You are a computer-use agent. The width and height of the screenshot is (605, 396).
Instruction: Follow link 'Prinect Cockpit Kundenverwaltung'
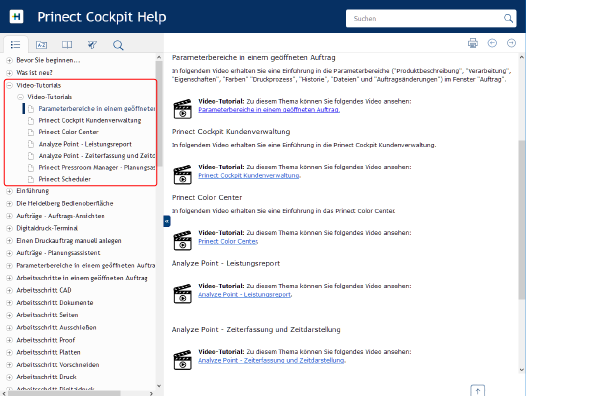249,175
